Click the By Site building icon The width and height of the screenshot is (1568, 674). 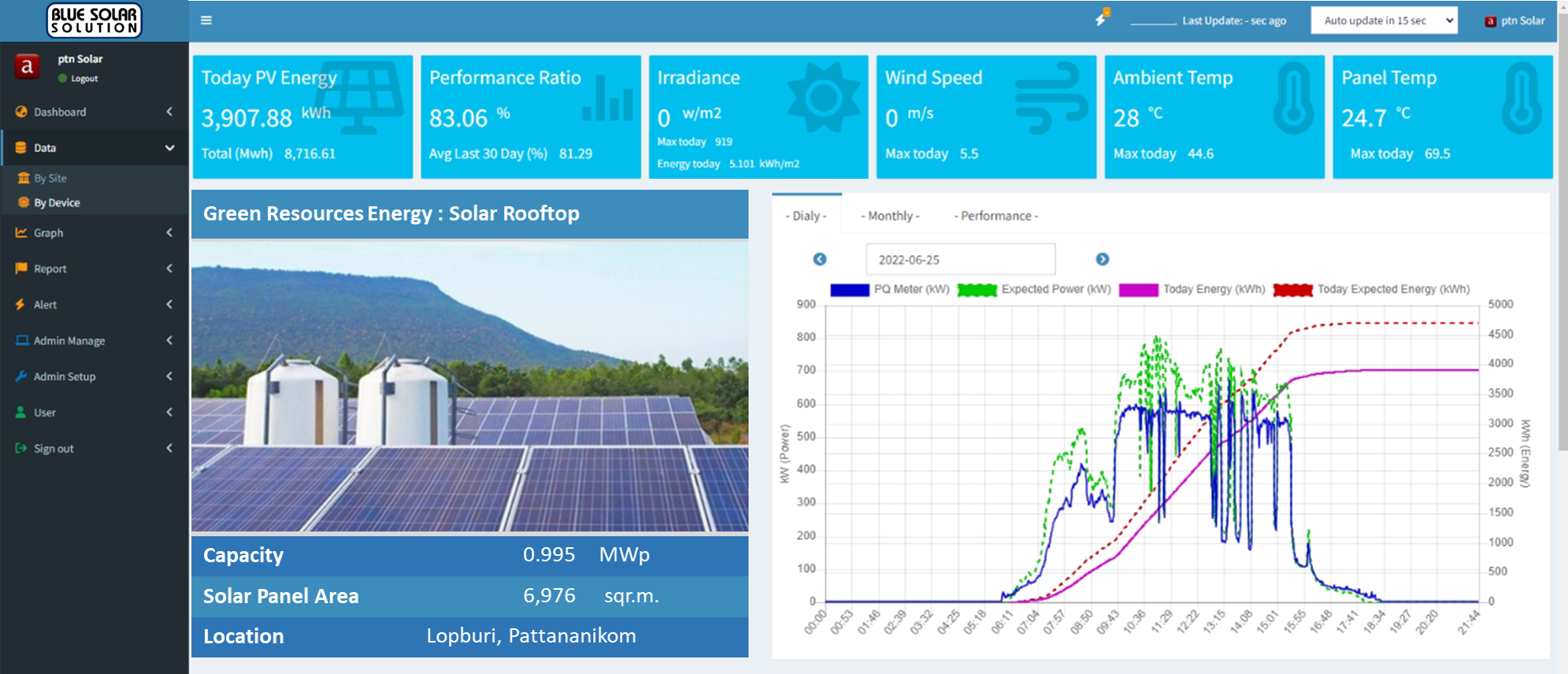[24, 178]
